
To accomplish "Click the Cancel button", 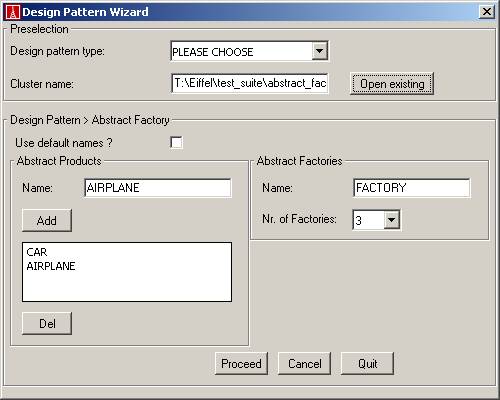I will click(x=304, y=363).
